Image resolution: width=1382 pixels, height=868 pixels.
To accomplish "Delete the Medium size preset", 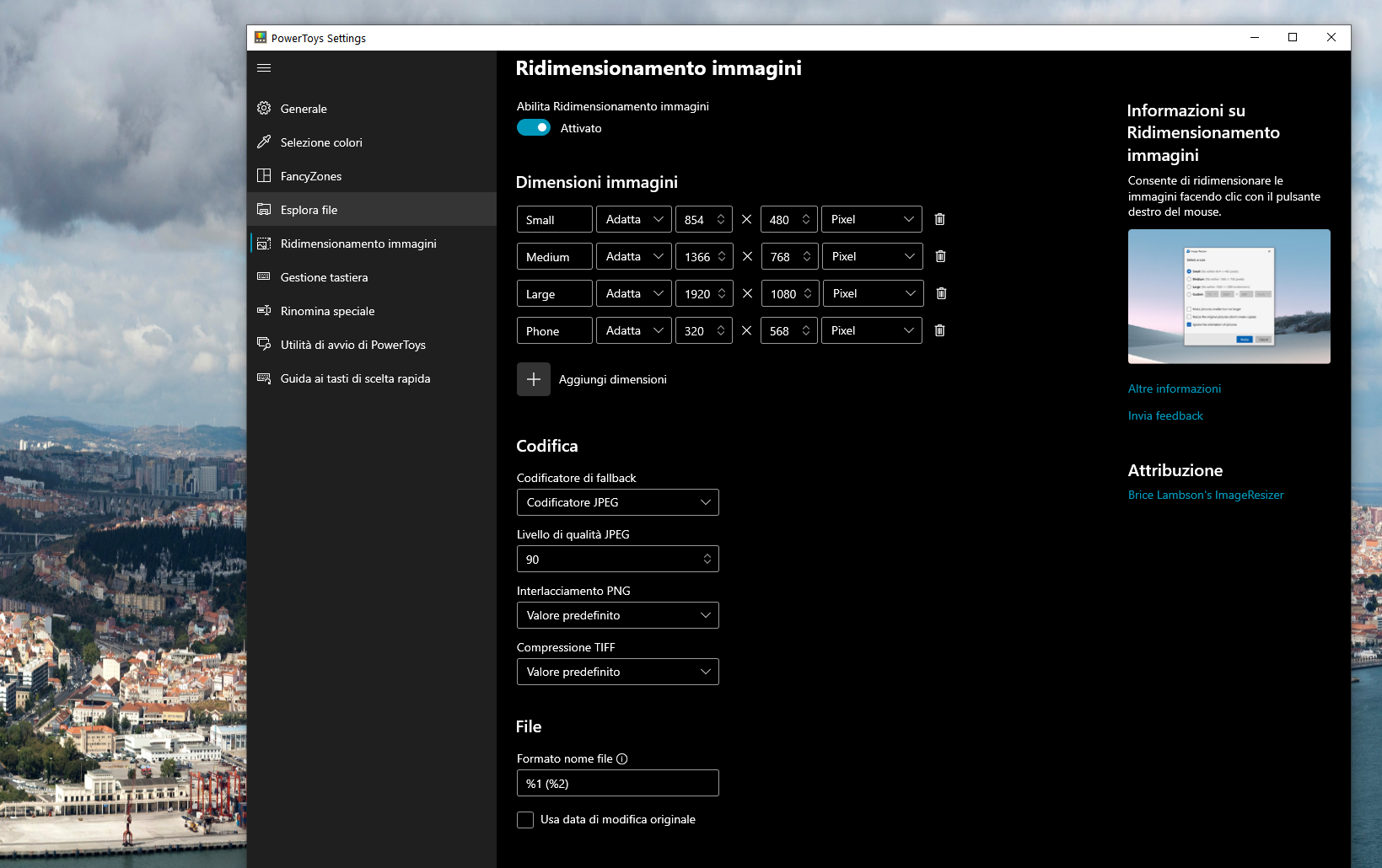I will pos(940,256).
